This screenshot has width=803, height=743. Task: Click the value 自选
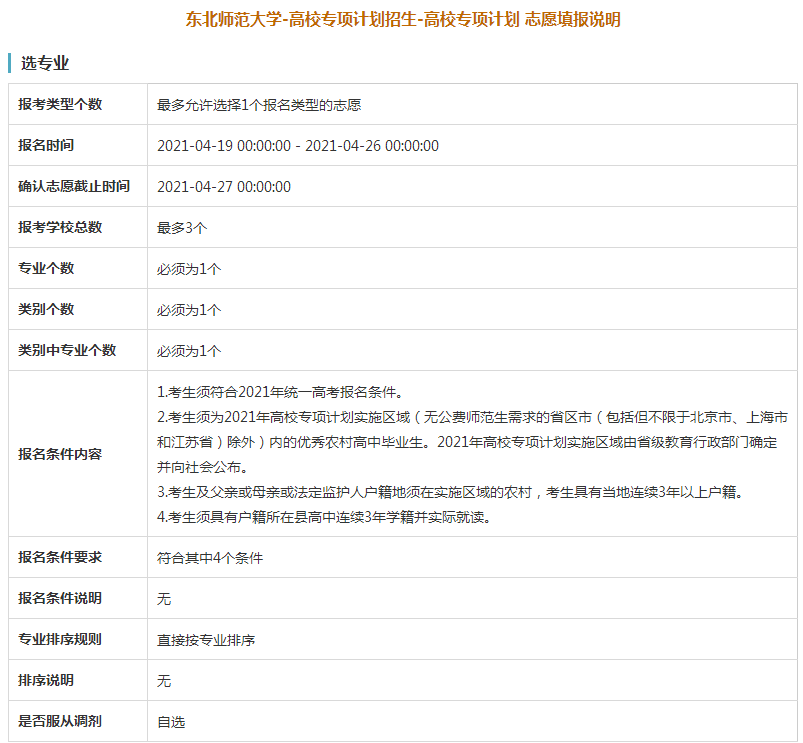click(171, 722)
